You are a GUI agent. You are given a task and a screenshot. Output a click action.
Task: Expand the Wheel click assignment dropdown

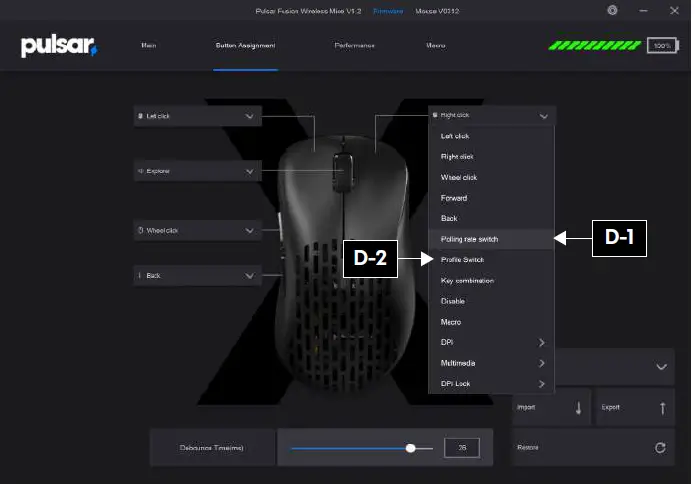click(250, 232)
